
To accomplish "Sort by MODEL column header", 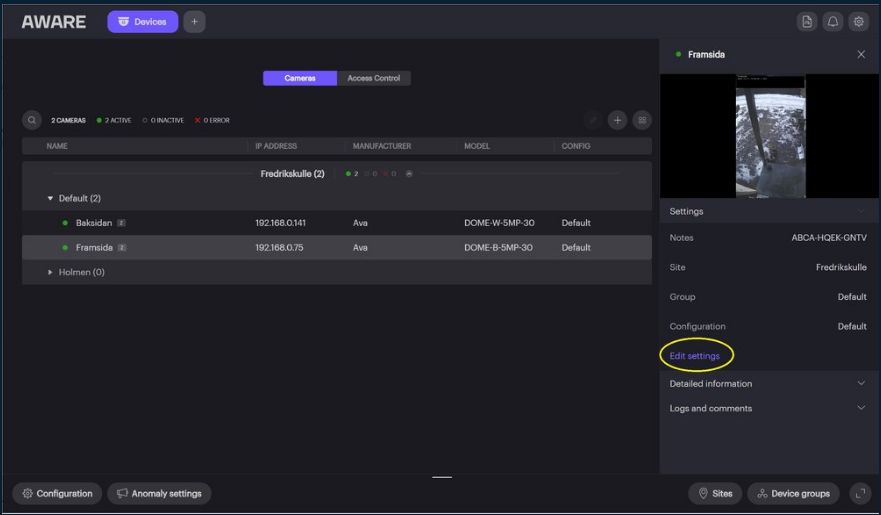I will [x=477, y=146].
